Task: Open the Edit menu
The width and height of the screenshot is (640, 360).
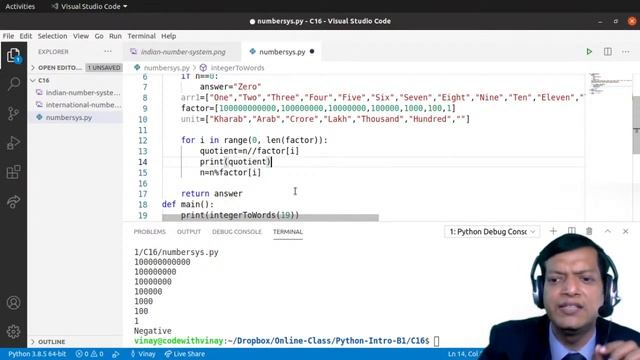Action: (26, 36)
